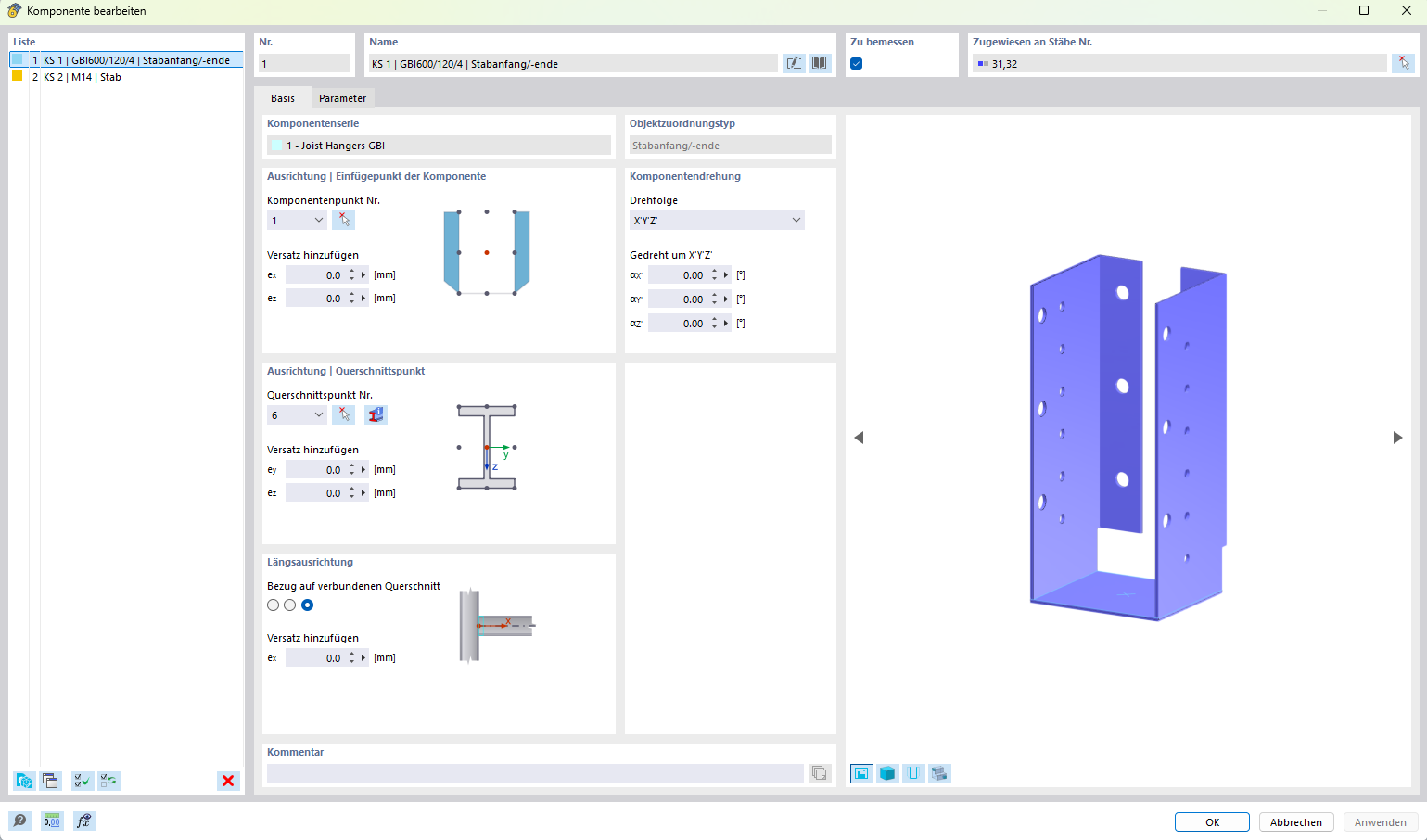Click the cross-section info icon beside Querschnittspunkt
The image size is (1427, 840).
tap(376, 414)
